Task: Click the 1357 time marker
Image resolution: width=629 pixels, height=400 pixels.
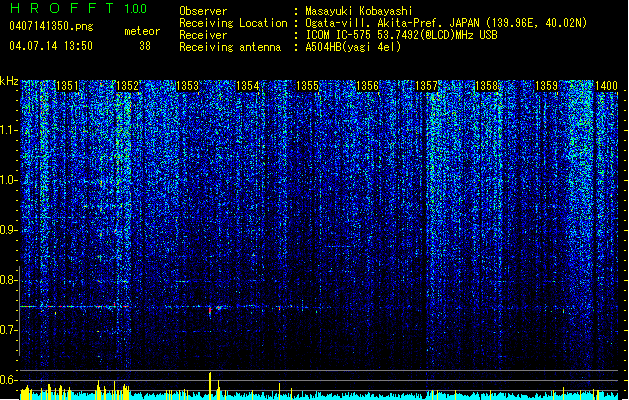Action: (x=426, y=86)
